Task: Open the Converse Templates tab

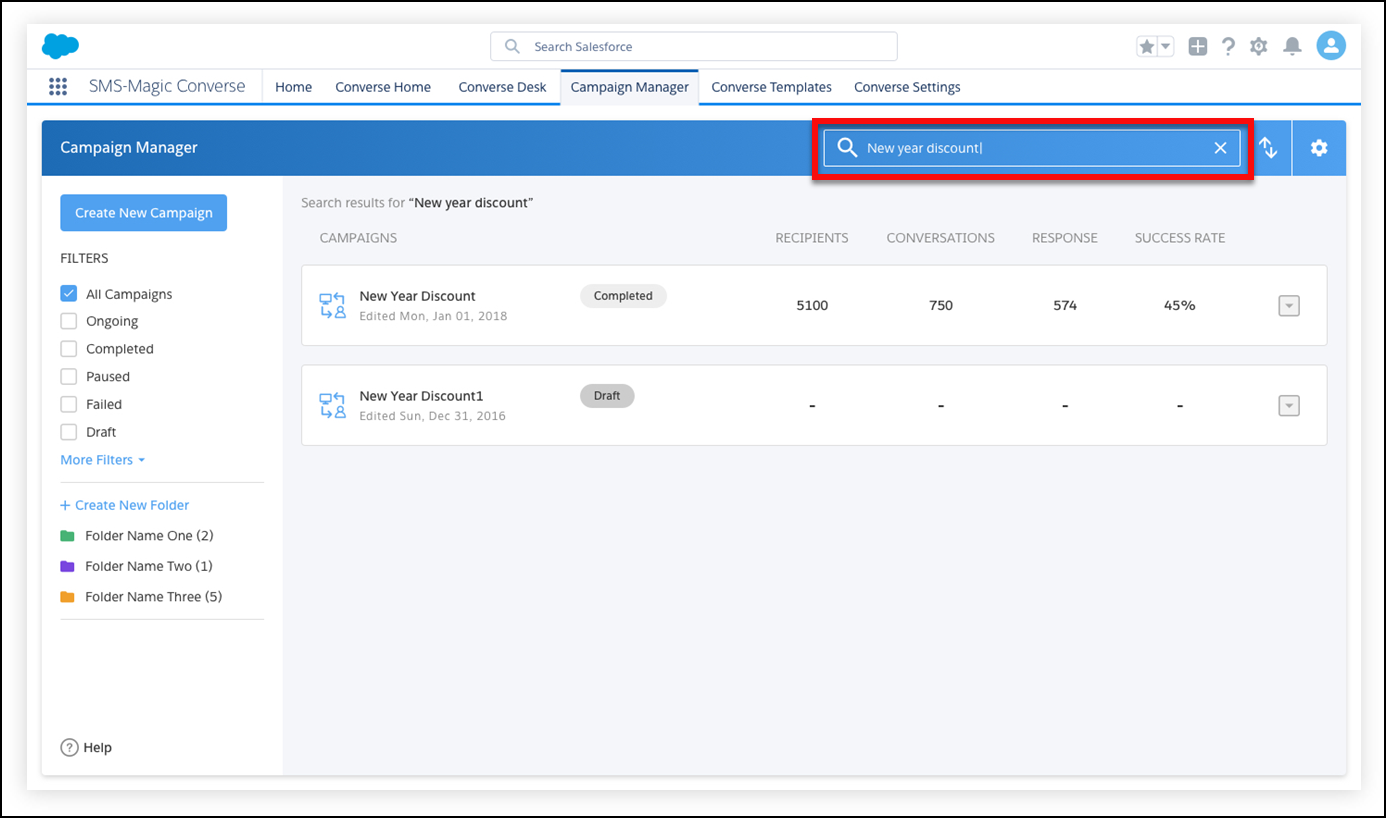Action: coord(771,87)
